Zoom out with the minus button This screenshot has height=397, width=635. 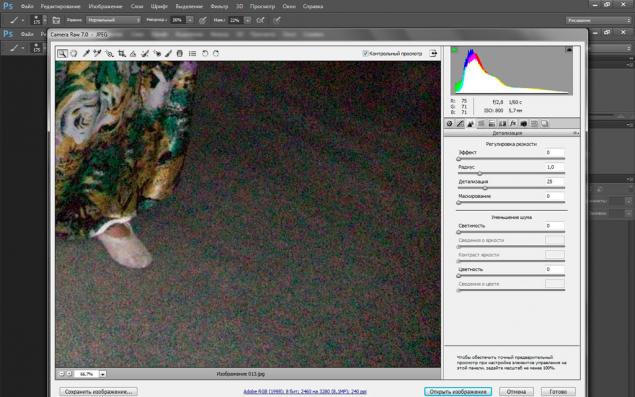(62, 374)
